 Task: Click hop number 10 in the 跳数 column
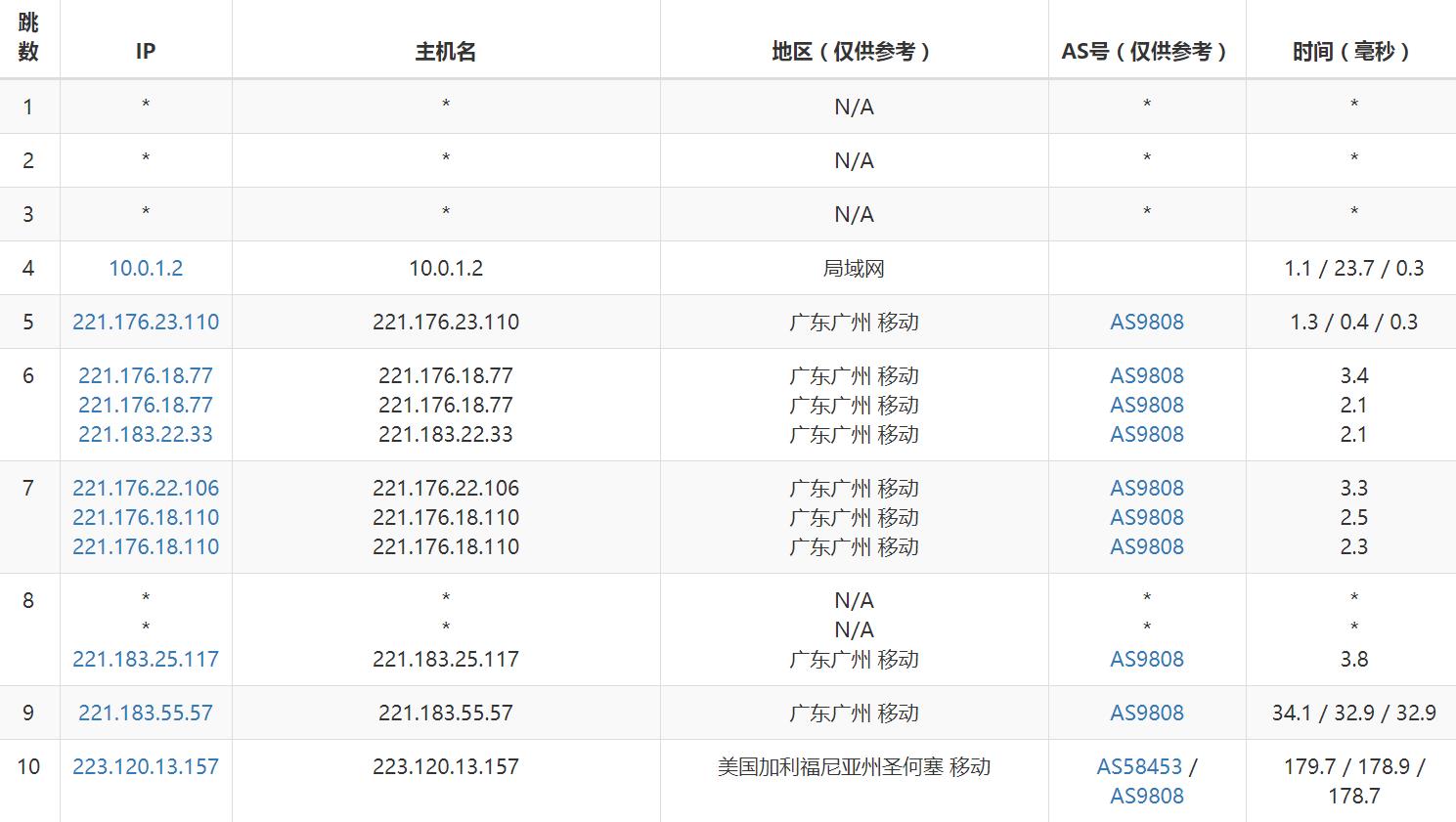click(x=28, y=766)
